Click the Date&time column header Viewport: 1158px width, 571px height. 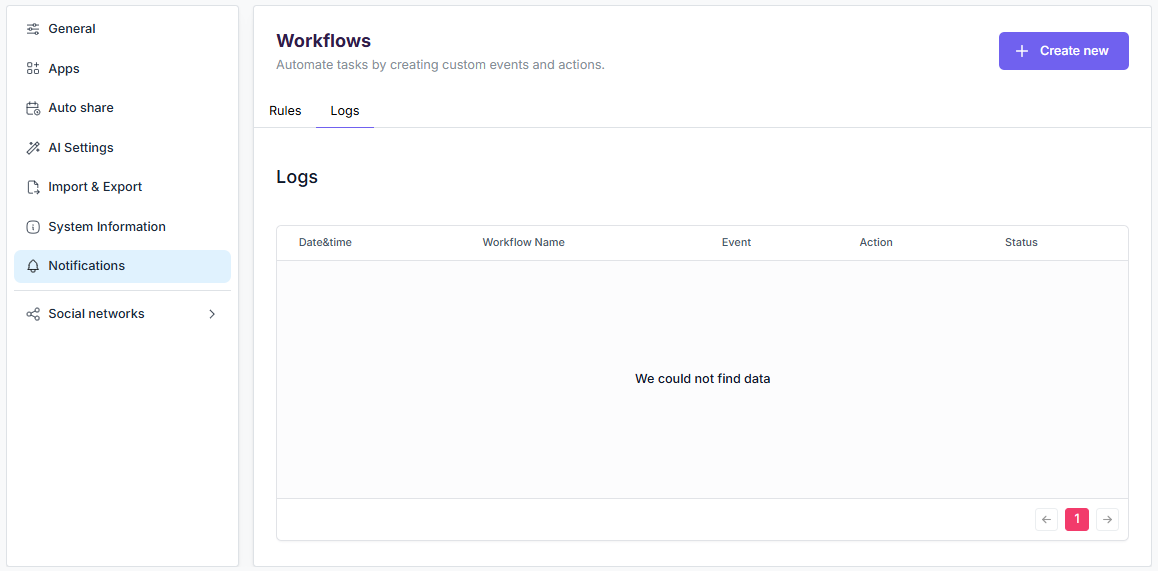click(x=325, y=242)
